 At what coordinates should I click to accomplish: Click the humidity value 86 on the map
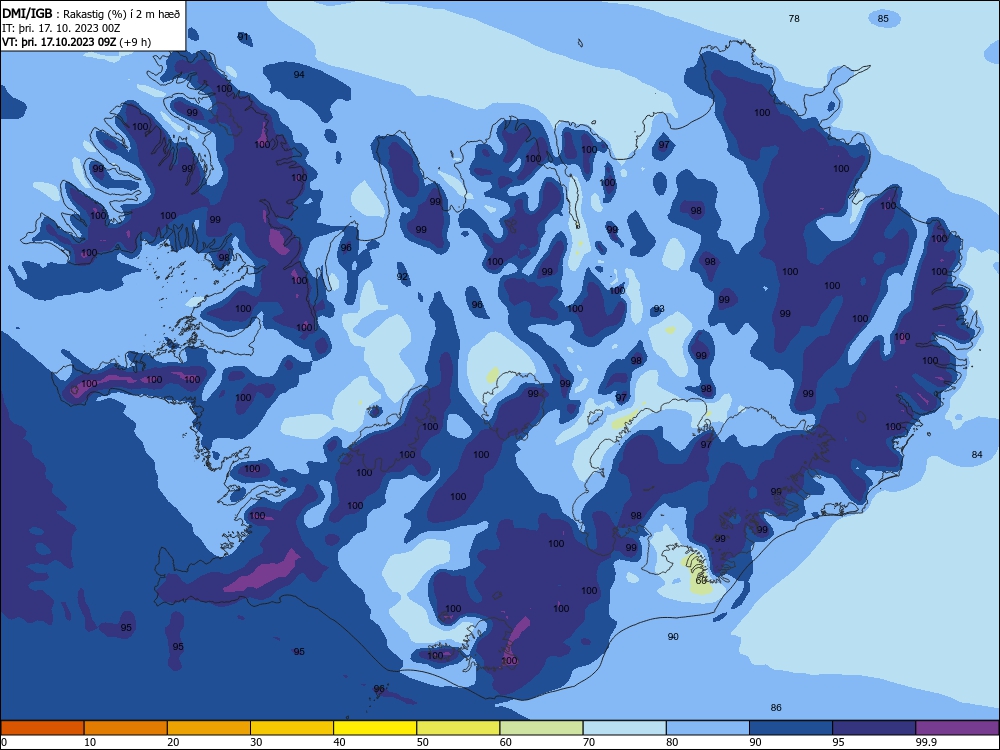[776, 707]
